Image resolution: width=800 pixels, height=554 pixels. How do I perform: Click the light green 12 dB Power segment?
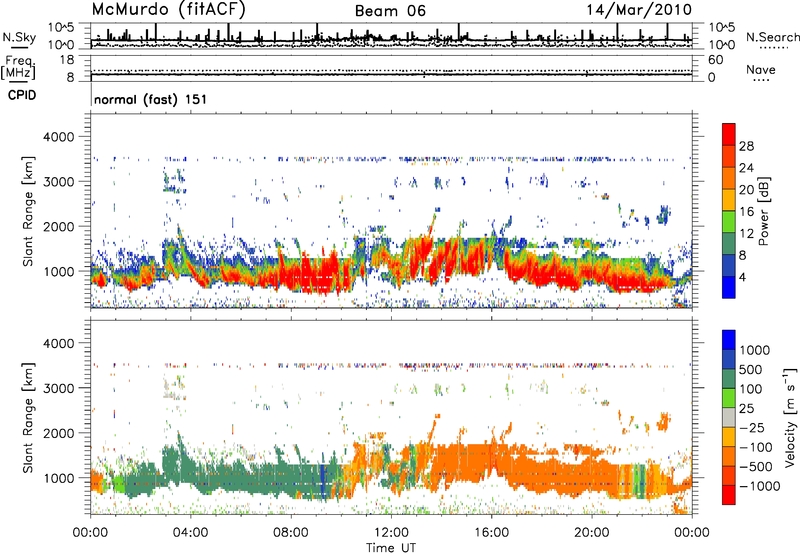[x=729, y=221]
